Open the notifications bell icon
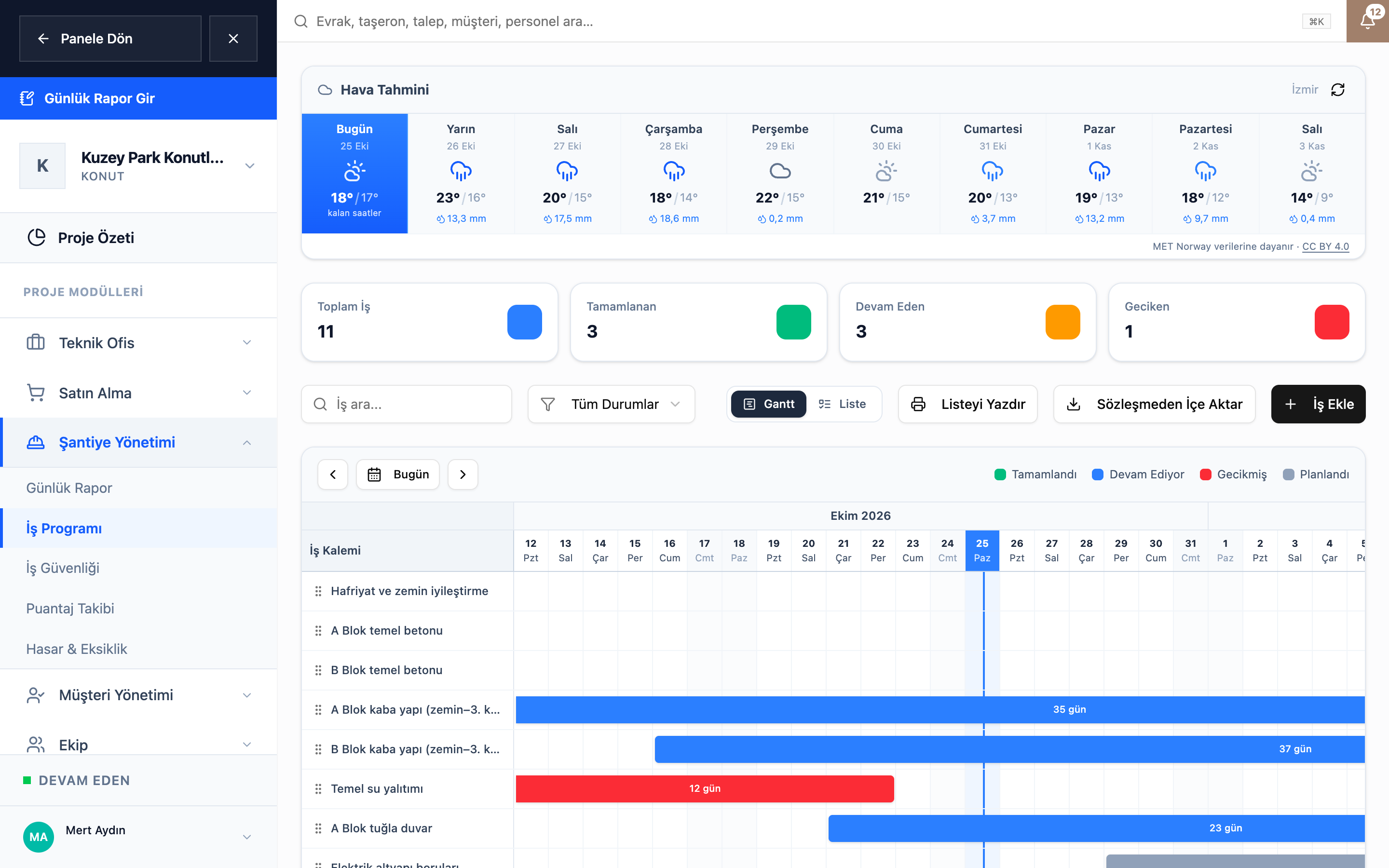This screenshot has width=1389, height=868. (x=1367, y=21)
